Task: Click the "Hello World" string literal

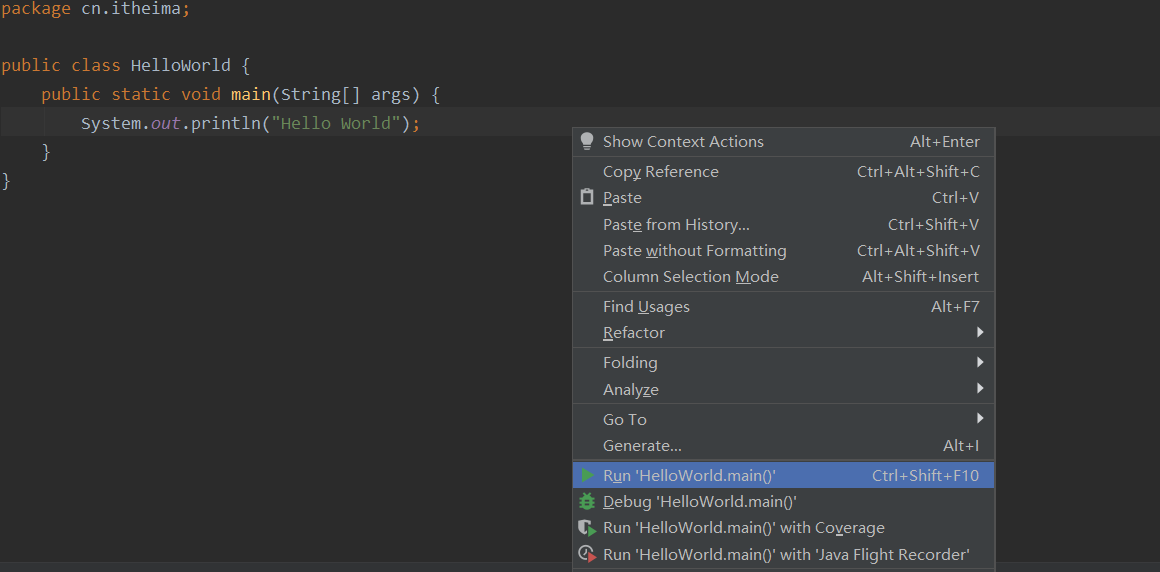Action: point(340,124)
